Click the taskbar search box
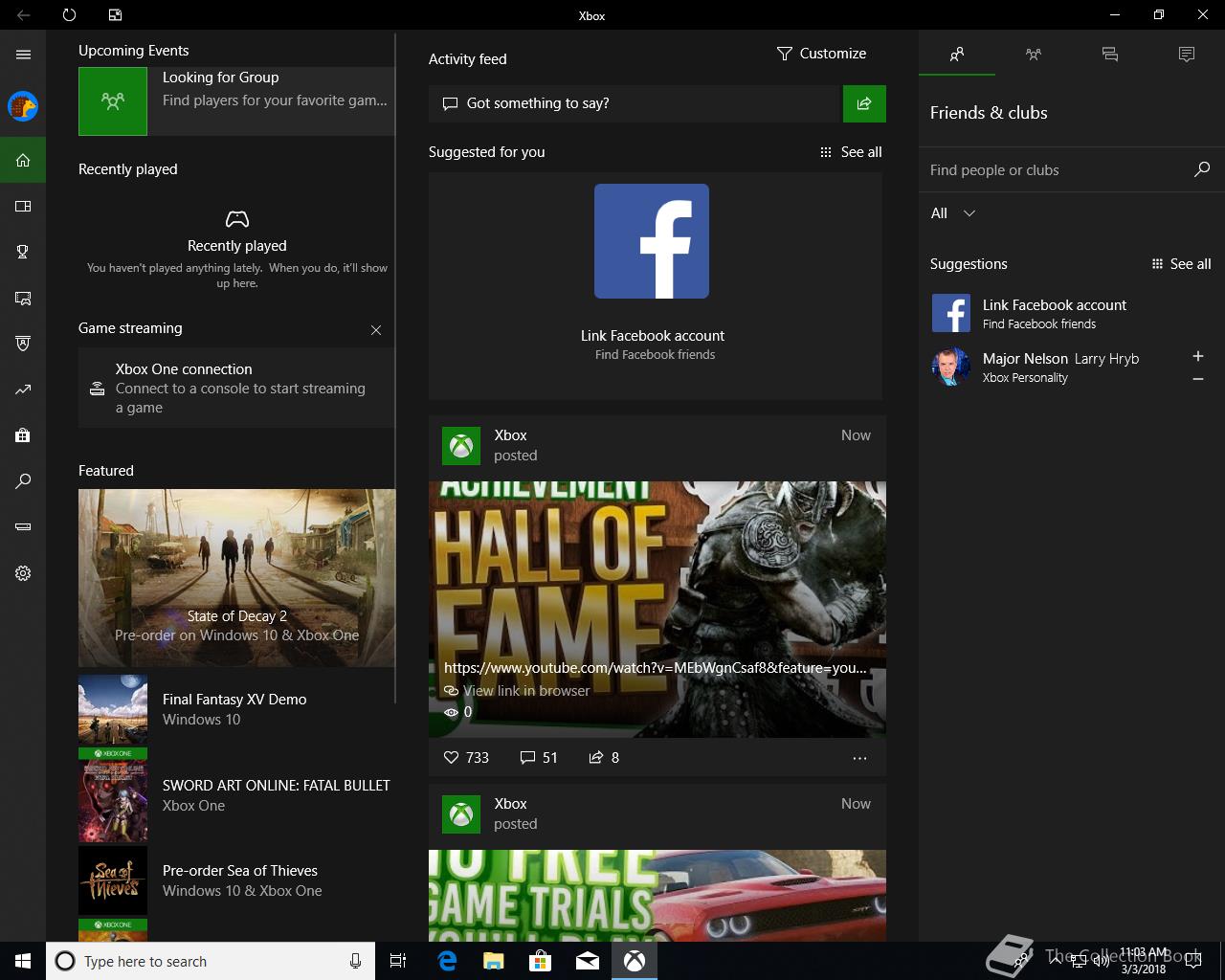Image resolution: width=1225 pixels, height=980 pixels. click(x=209, y=961)
